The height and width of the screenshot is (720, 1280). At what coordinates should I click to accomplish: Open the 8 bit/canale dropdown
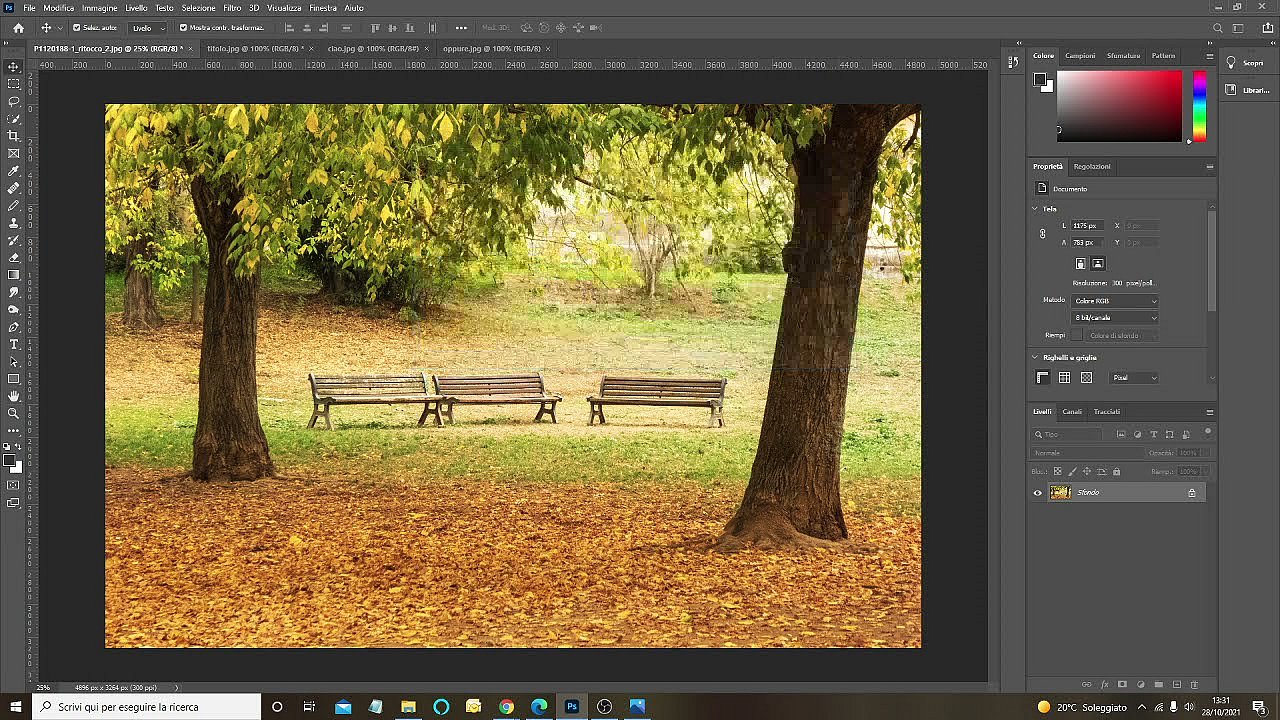click(1115, 318)
